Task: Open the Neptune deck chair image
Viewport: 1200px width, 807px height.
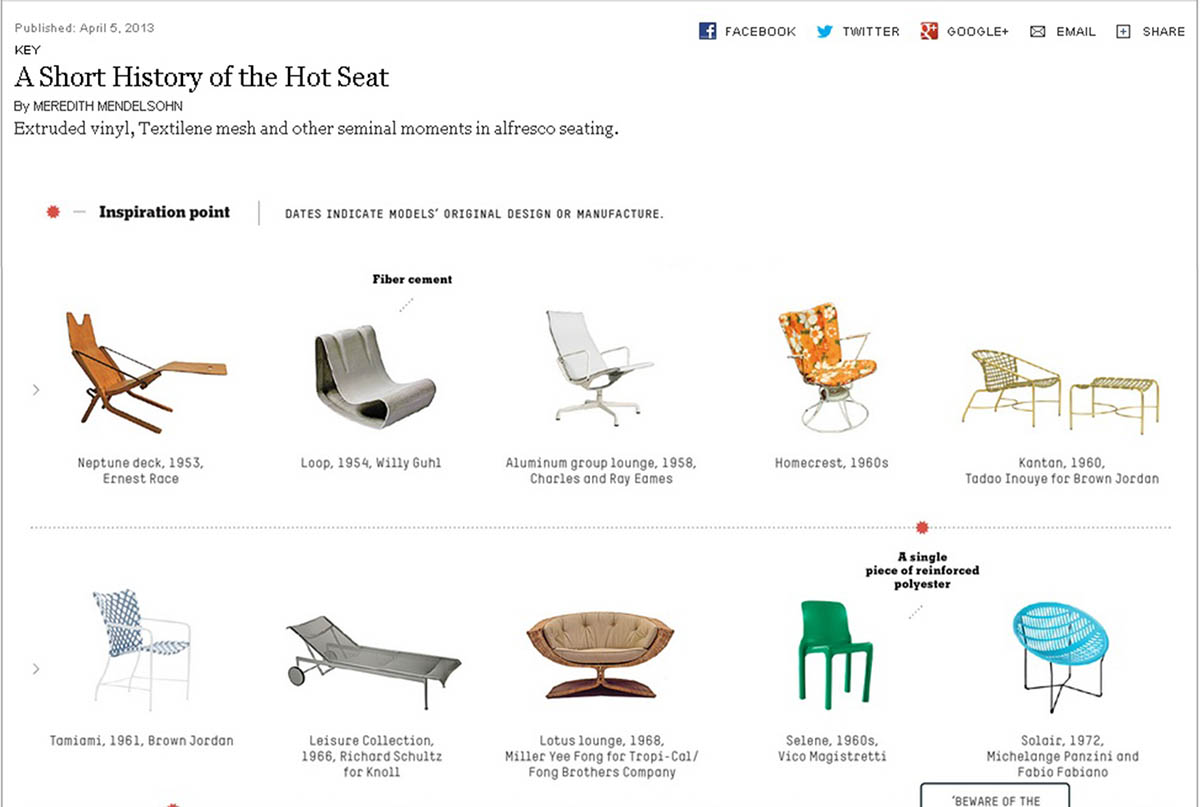Action: (140, 372)
